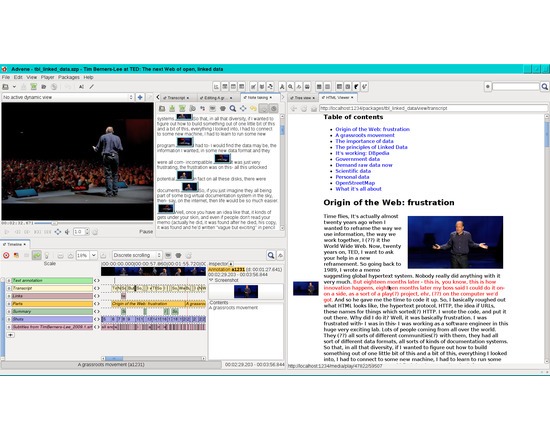This screenshot has width=550, height=440.
Task: Open the 'No active dynamic view' dropdown
Action: (68, 97)
